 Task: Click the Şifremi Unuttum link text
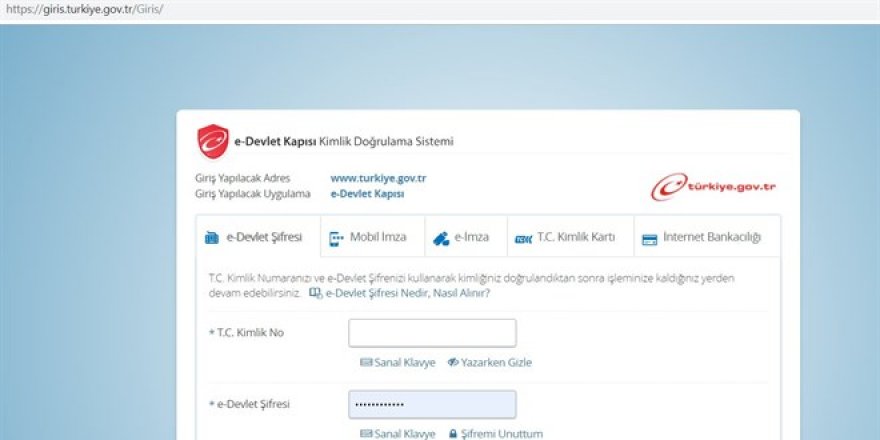502,434
